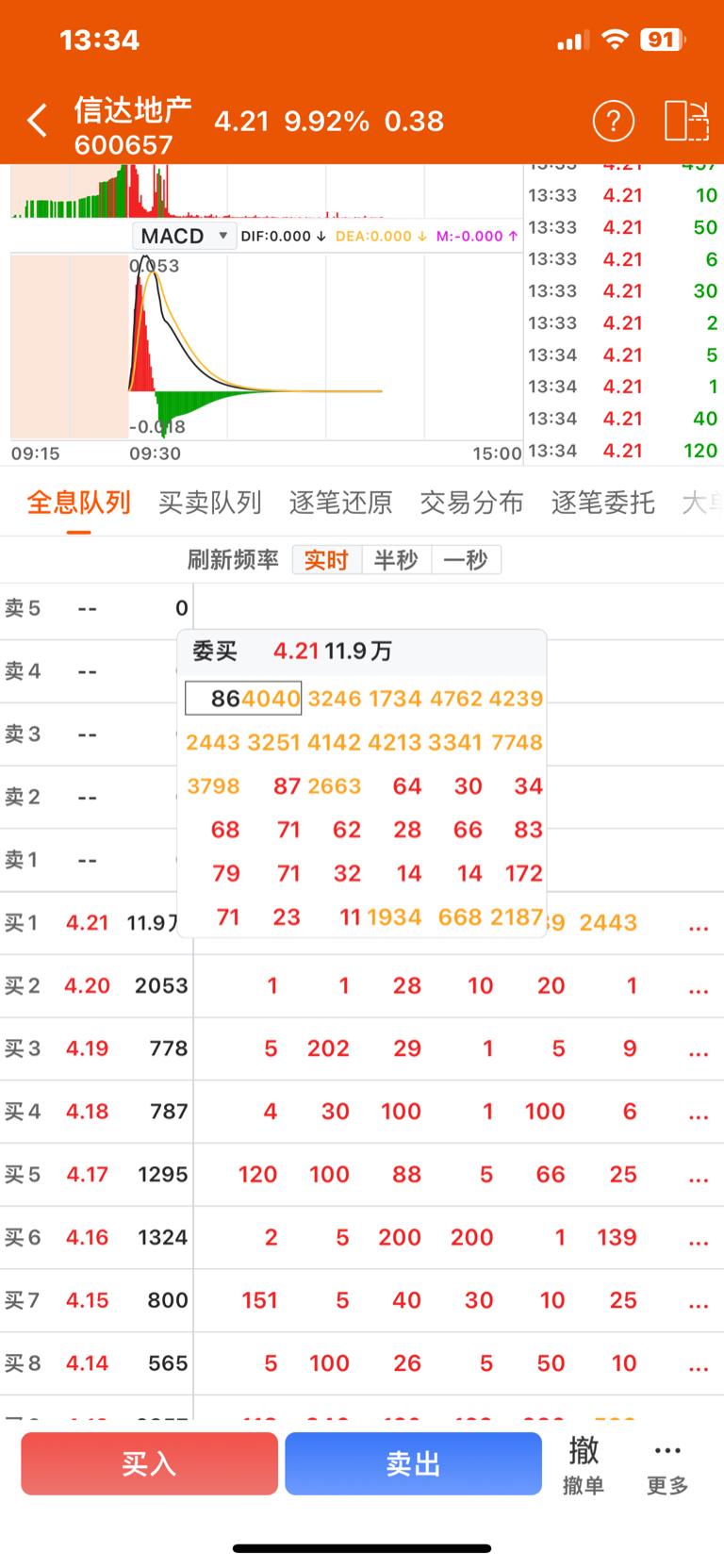Tap the battery indicator showing 91
This screenshot has height=1568, width=724.
click(x=663, y=40)
